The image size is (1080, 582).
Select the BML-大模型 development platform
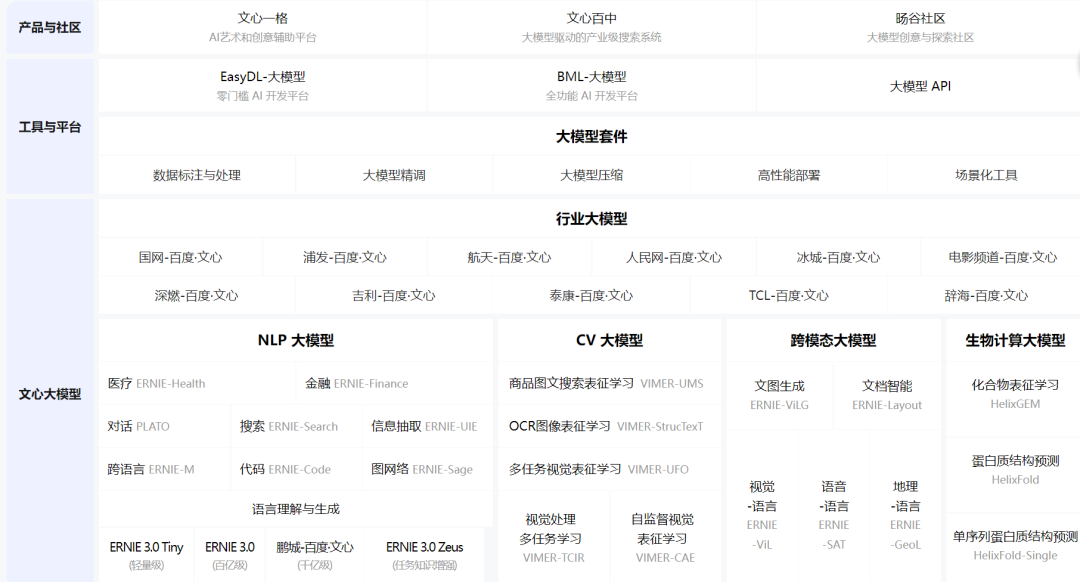(591, 86)
